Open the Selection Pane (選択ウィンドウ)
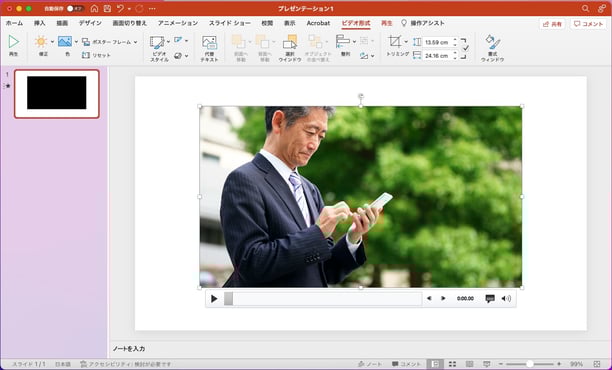612x370 pixels. (290, 48)
